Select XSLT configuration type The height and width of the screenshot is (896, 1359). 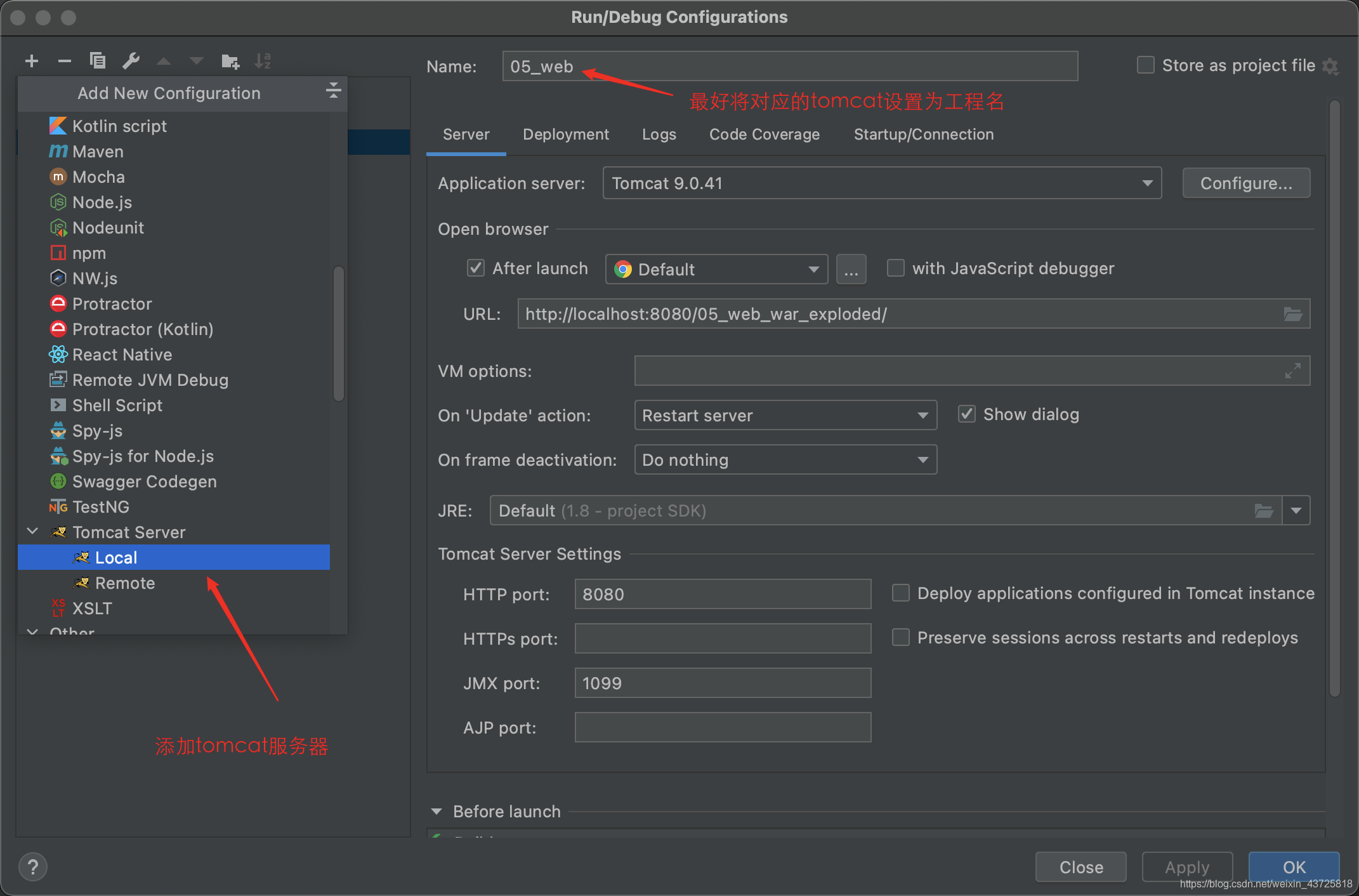coord(174,608)
